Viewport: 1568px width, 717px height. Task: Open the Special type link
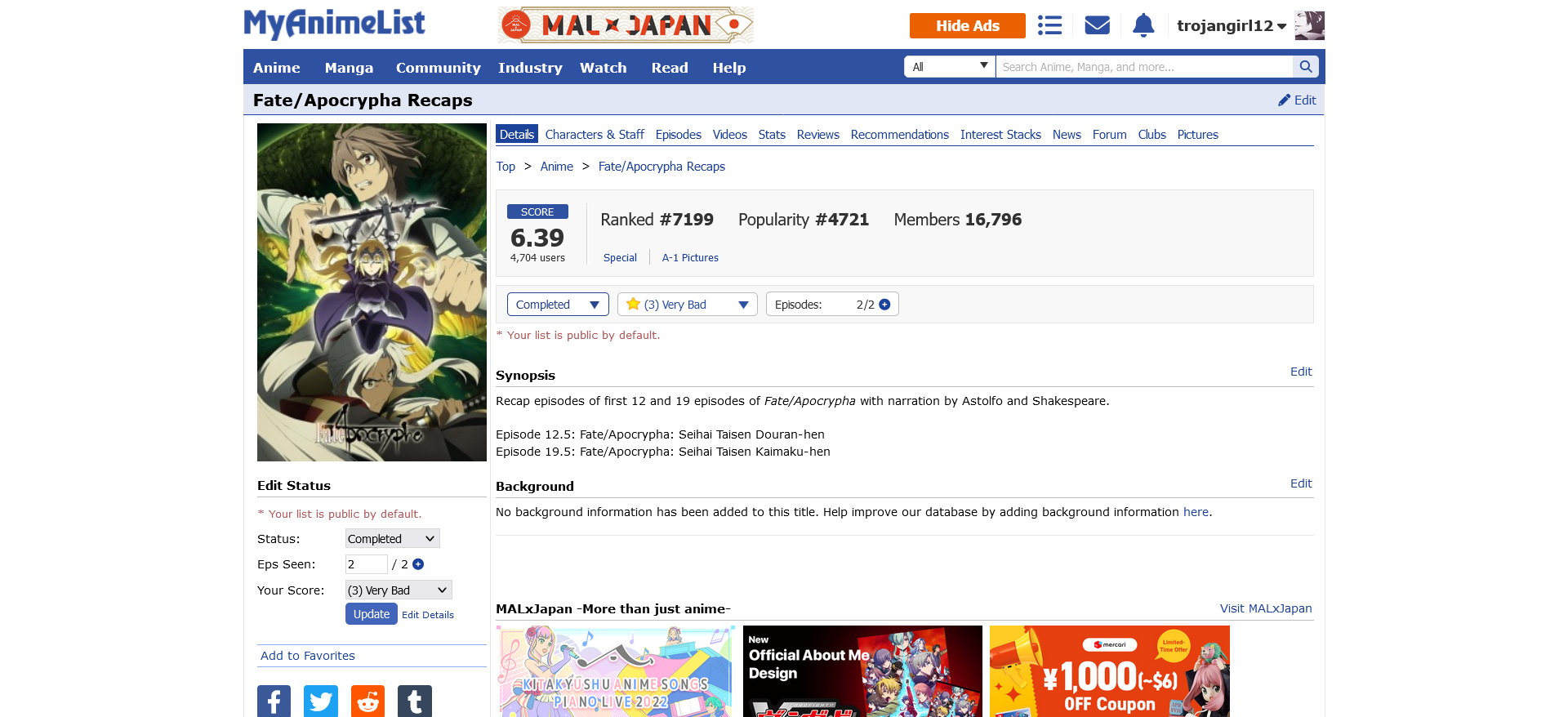coord(620,258)
